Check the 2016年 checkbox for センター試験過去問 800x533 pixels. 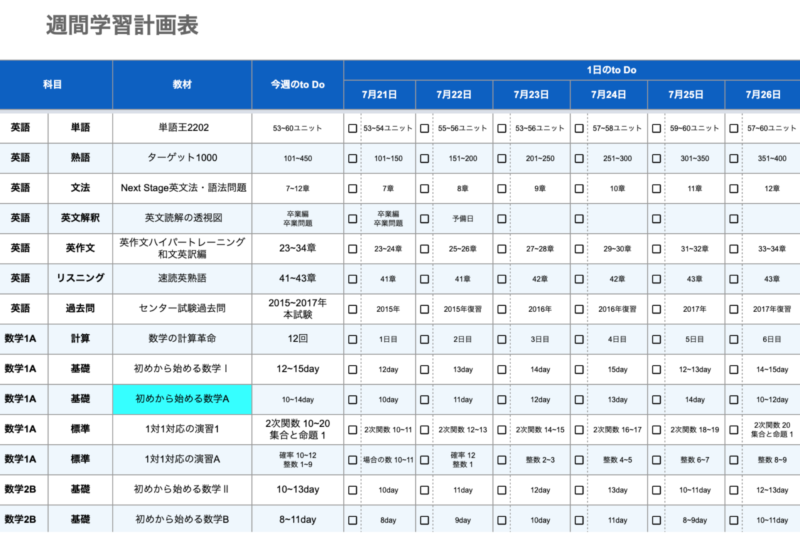[502, 309]
